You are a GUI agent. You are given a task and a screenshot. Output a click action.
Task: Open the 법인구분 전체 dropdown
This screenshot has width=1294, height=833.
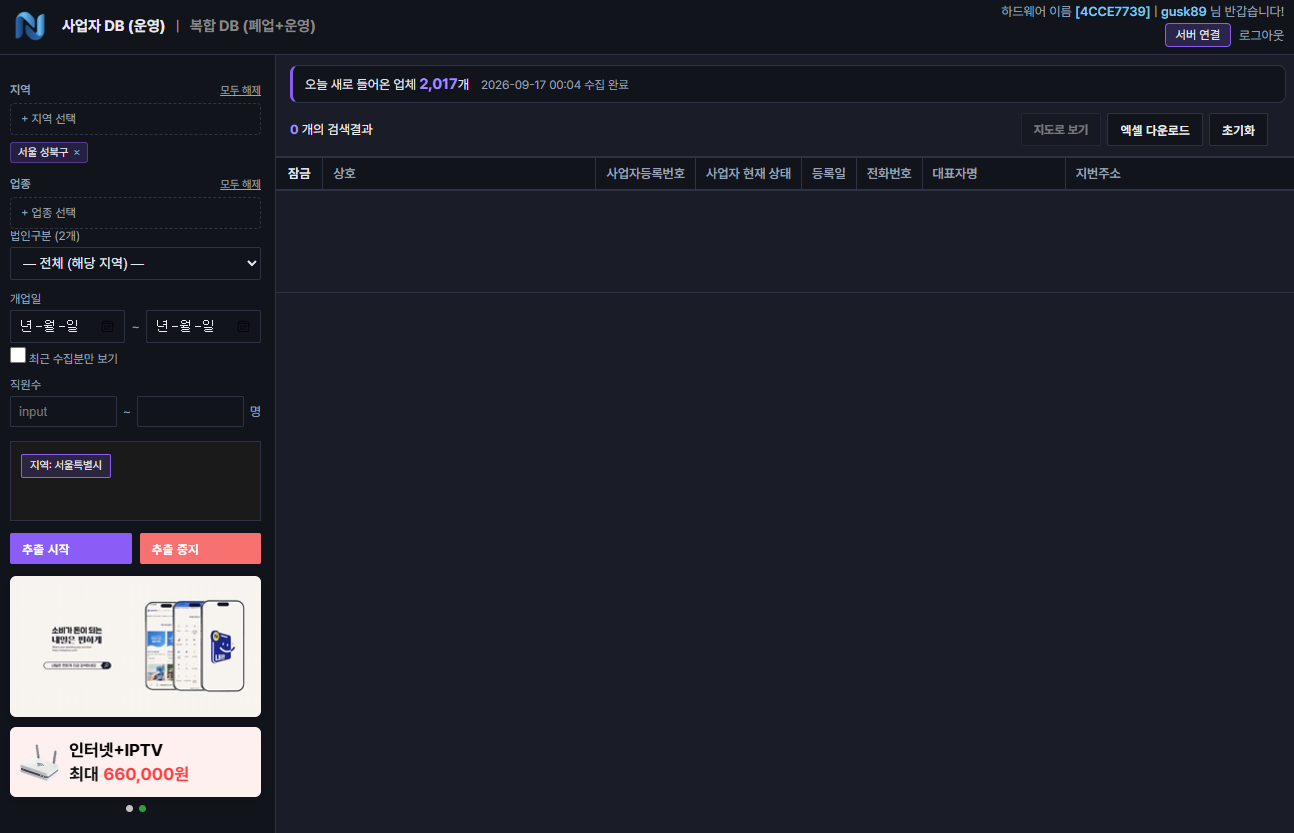[x=135, y=263]
